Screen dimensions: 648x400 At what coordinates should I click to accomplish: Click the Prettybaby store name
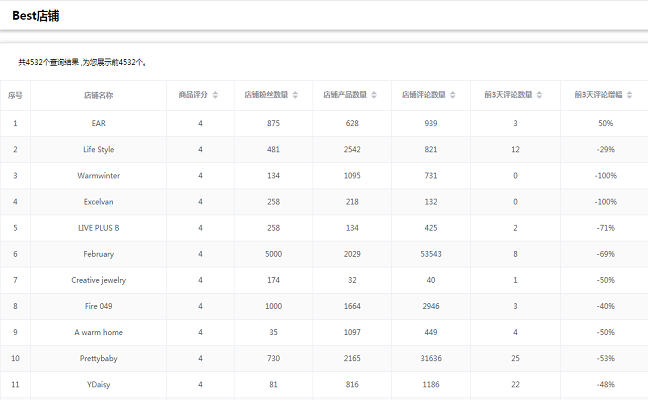[x=98, y=358]
